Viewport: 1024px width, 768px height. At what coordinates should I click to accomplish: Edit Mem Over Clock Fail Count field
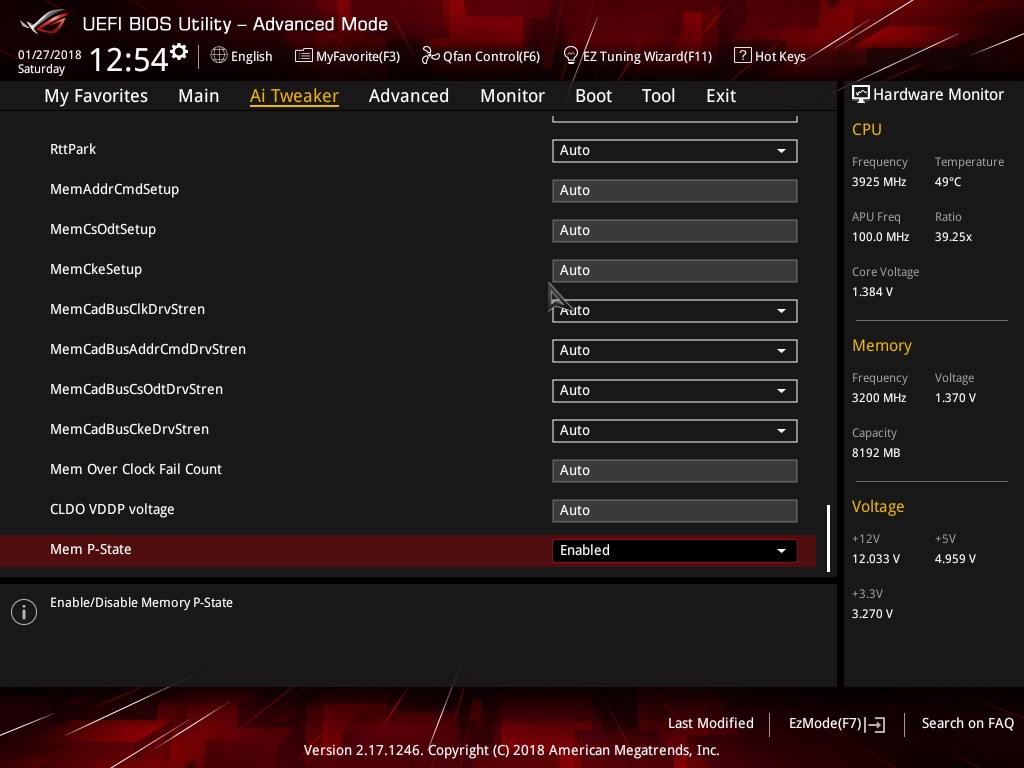(675, 471)
